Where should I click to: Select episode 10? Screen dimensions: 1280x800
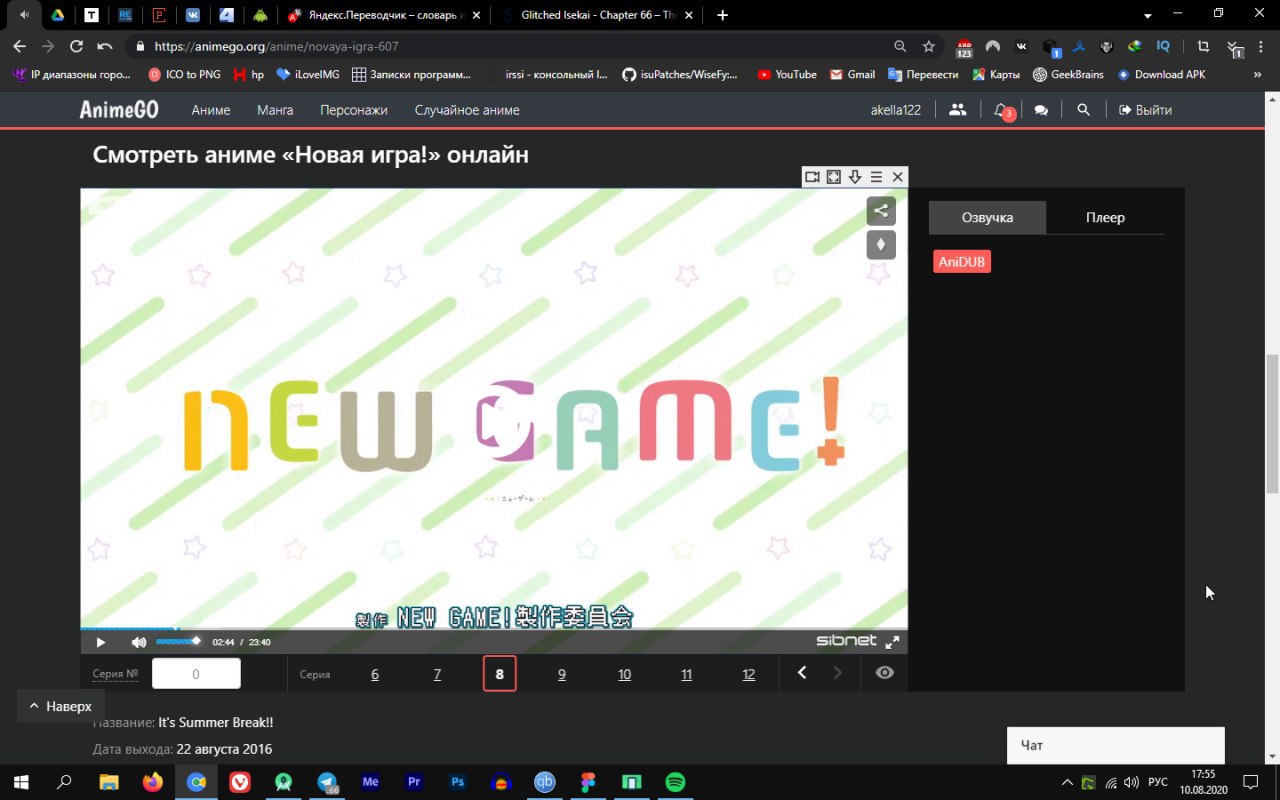tap(624, 674)
